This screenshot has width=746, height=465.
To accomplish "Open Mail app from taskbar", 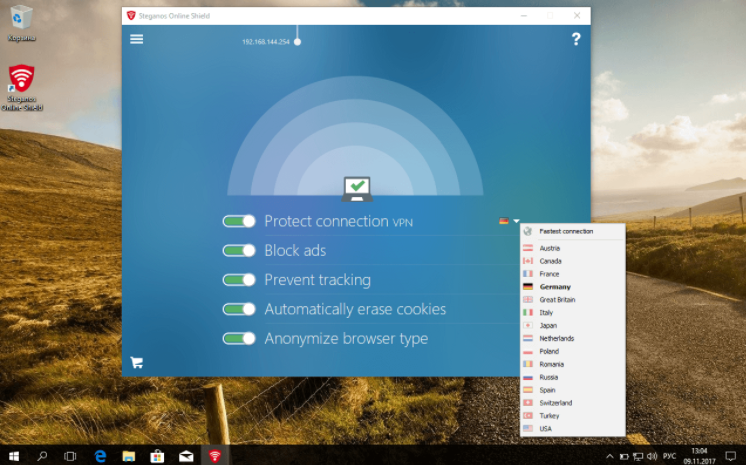I will pyautogui.click(x=186, y=456).
